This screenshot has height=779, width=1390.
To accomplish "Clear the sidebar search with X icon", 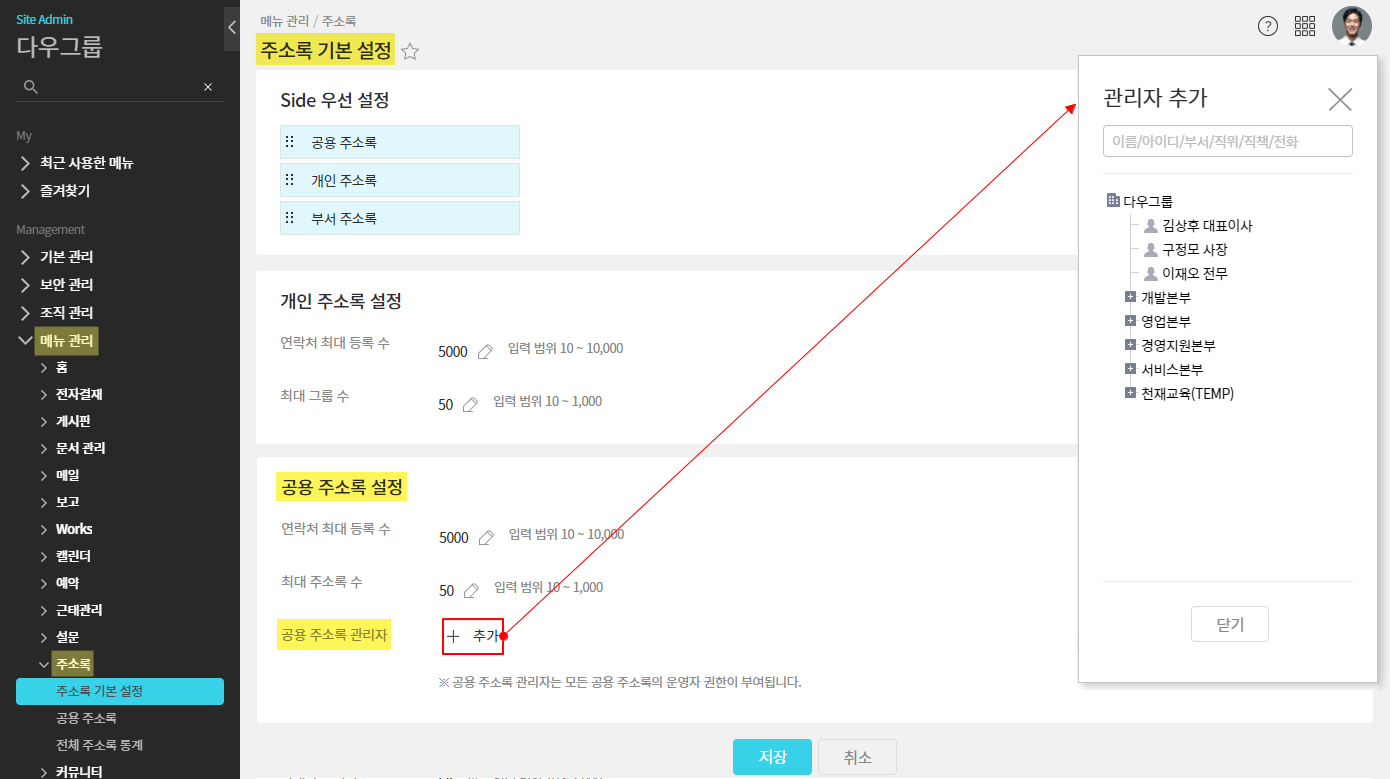I will tap(208, 87).
